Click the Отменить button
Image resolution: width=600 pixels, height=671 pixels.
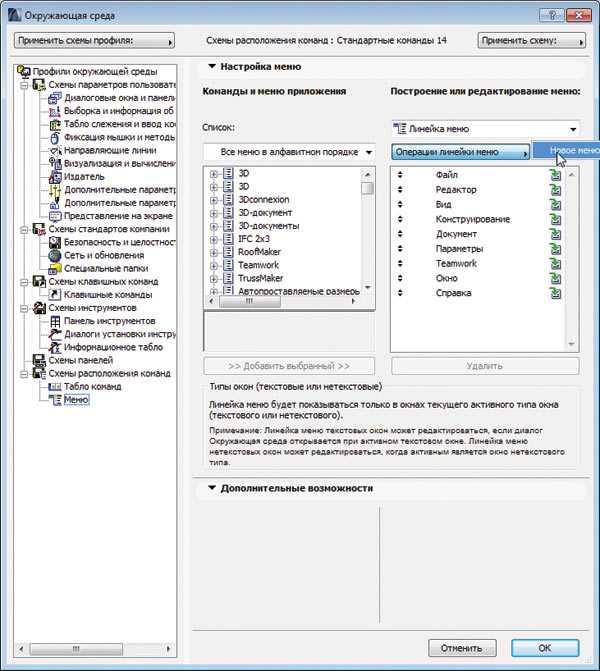(462, 648)
